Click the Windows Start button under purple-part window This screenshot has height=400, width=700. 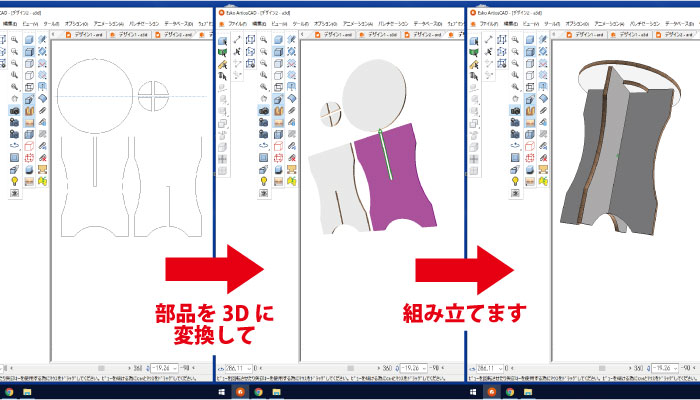click(x=221, y=392)
